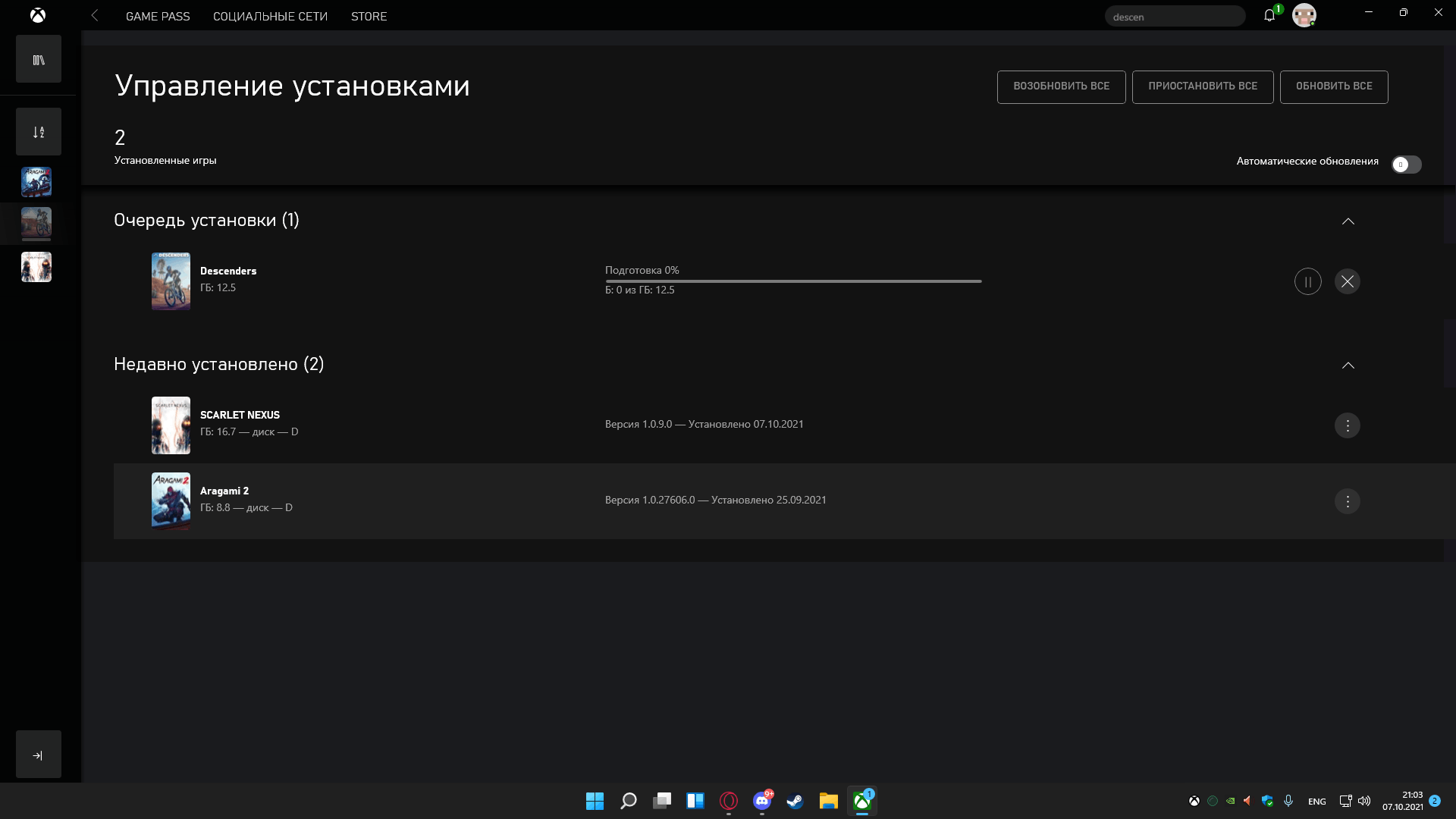Open the Scarlet Nexus sidebar thumbnail
This screenshot has width=1456, height=819.
tap(36, 267)
